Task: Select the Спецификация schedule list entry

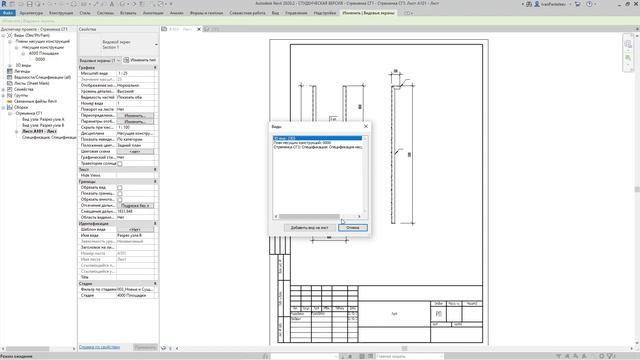Action: point(317,147)
